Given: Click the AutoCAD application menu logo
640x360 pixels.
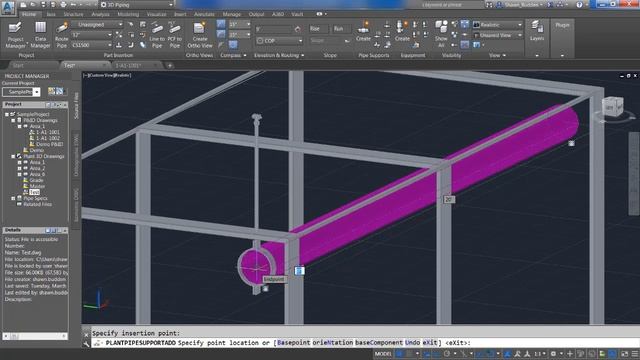Looking at the screenshot, I should click(x=8, y=7).
